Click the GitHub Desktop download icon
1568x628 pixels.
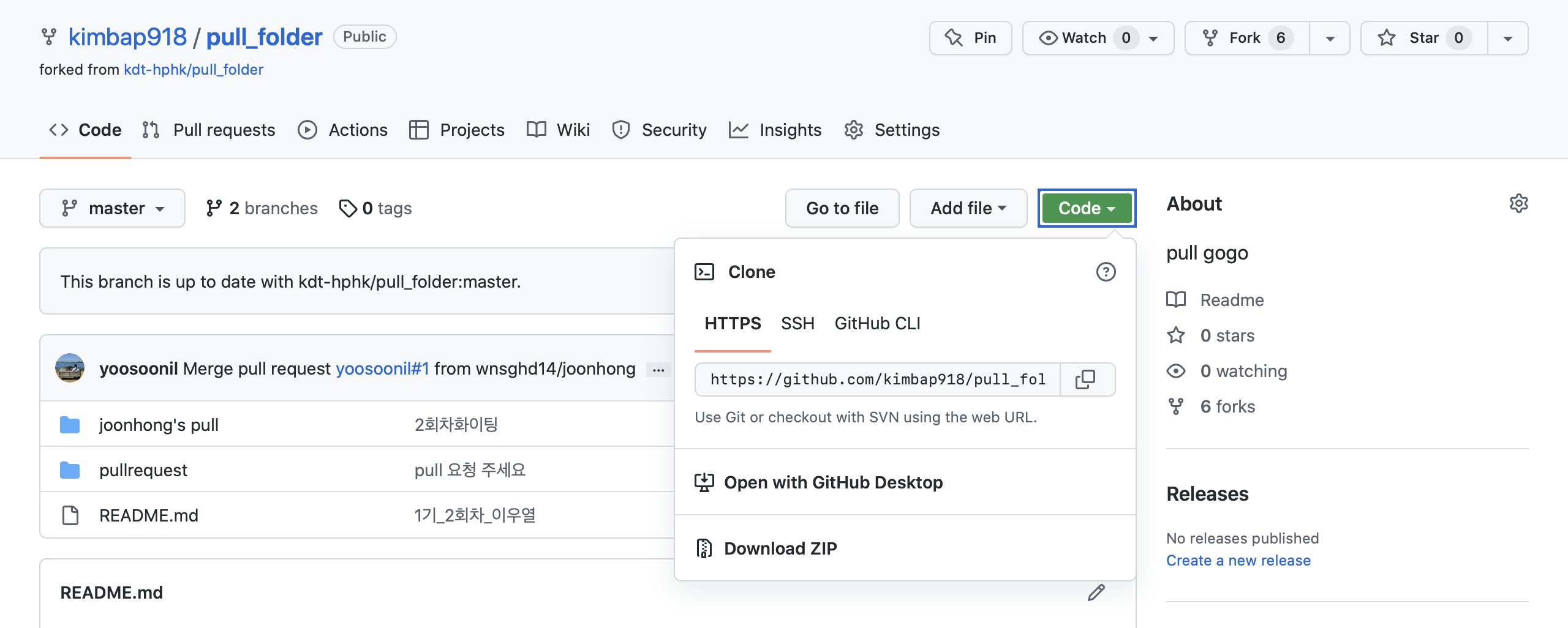(704, 482)
